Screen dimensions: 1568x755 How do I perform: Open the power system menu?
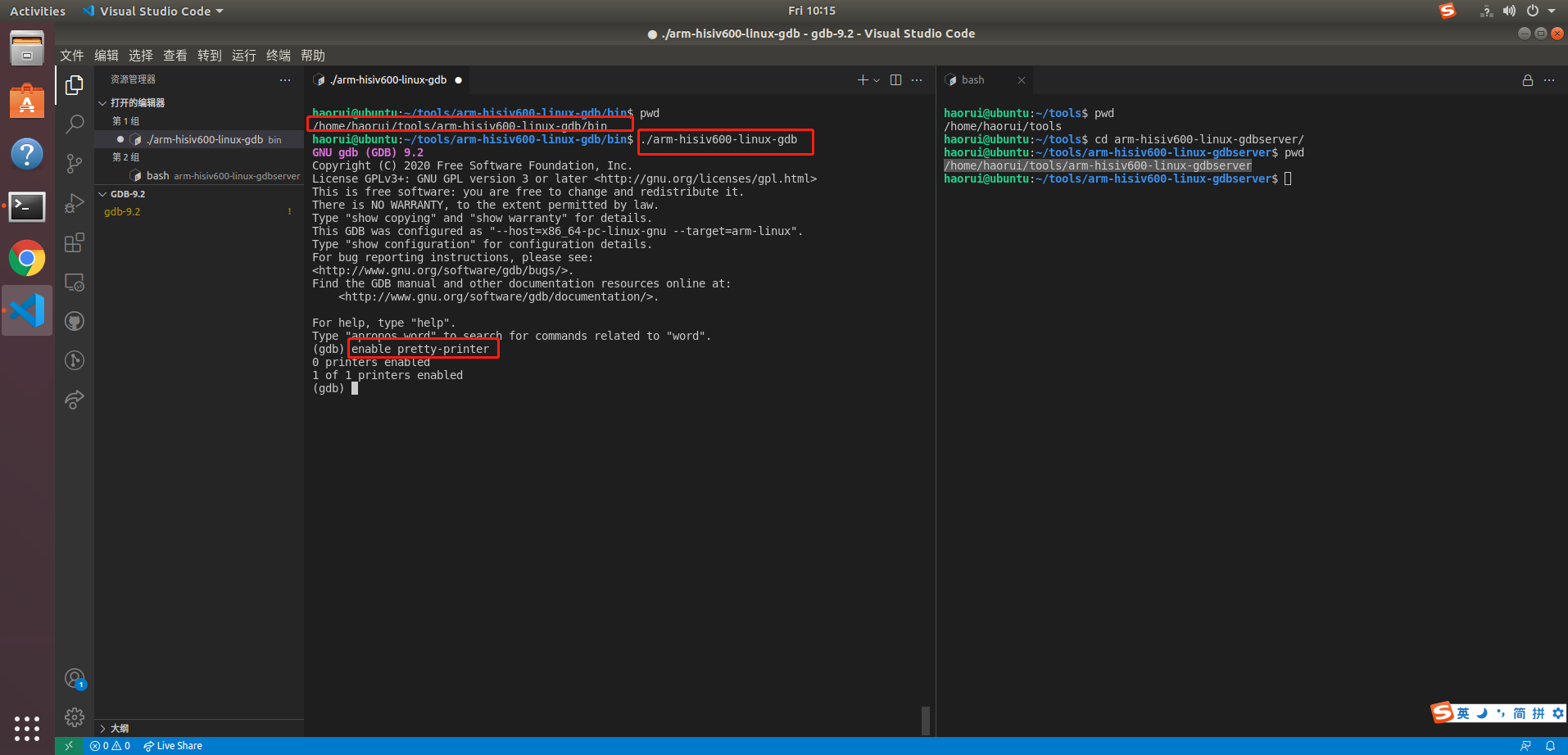pyautogui.click(x=1533, y=11)
